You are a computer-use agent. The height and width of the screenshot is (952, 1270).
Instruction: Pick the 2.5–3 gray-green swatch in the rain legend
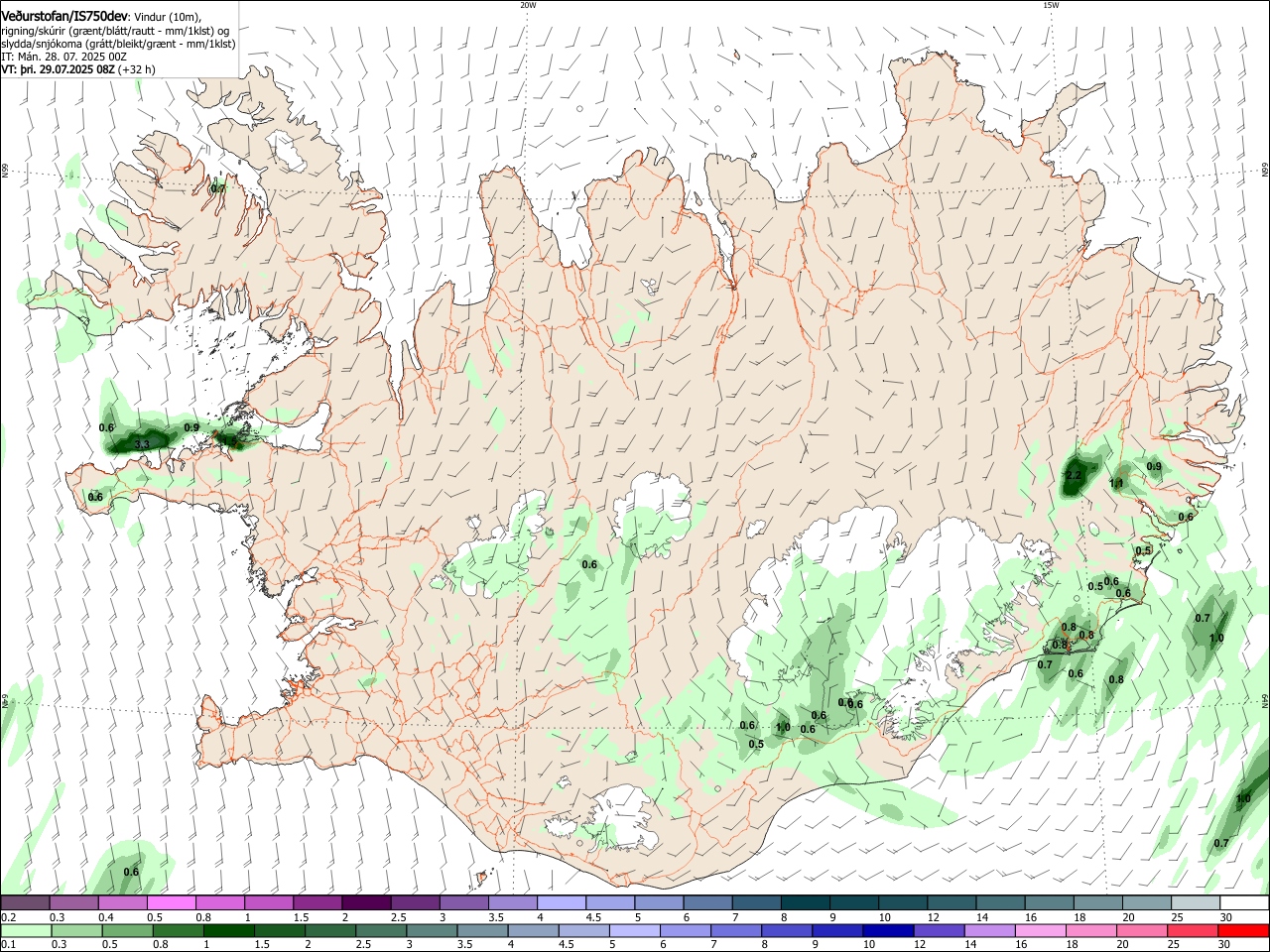pos(381,930)
